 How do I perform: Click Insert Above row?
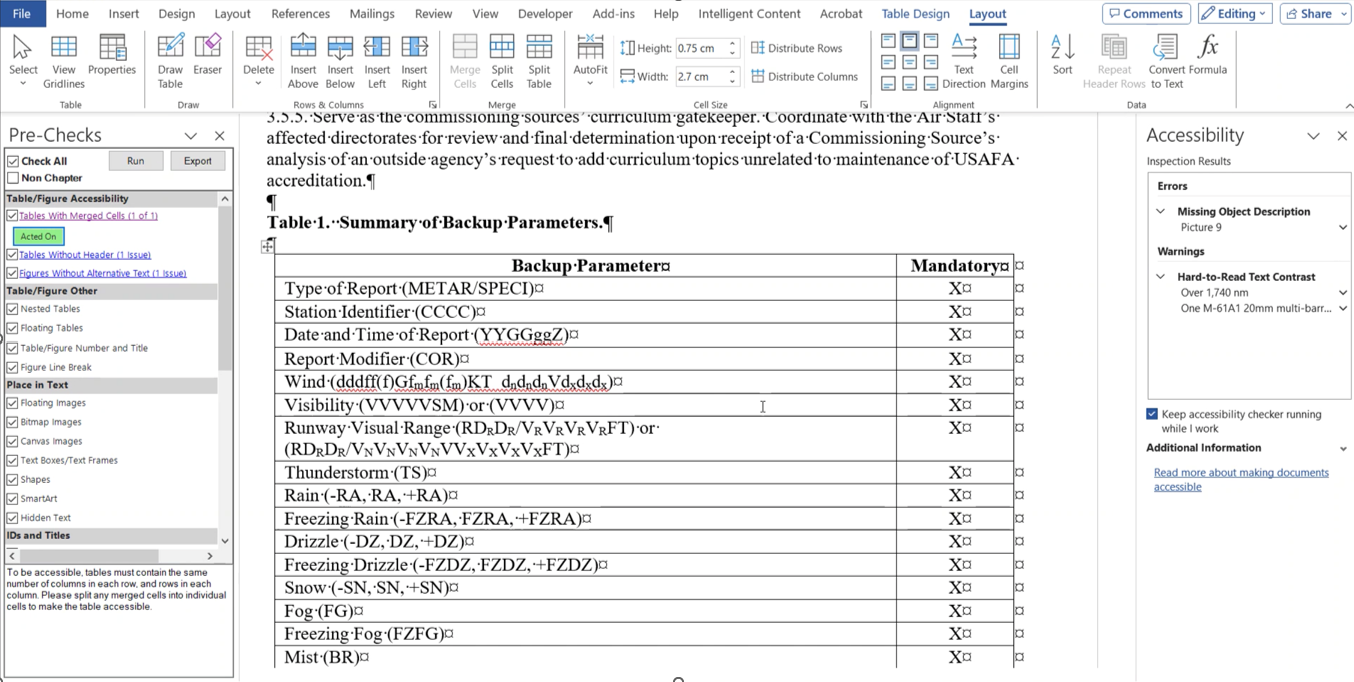click(303, 60)
